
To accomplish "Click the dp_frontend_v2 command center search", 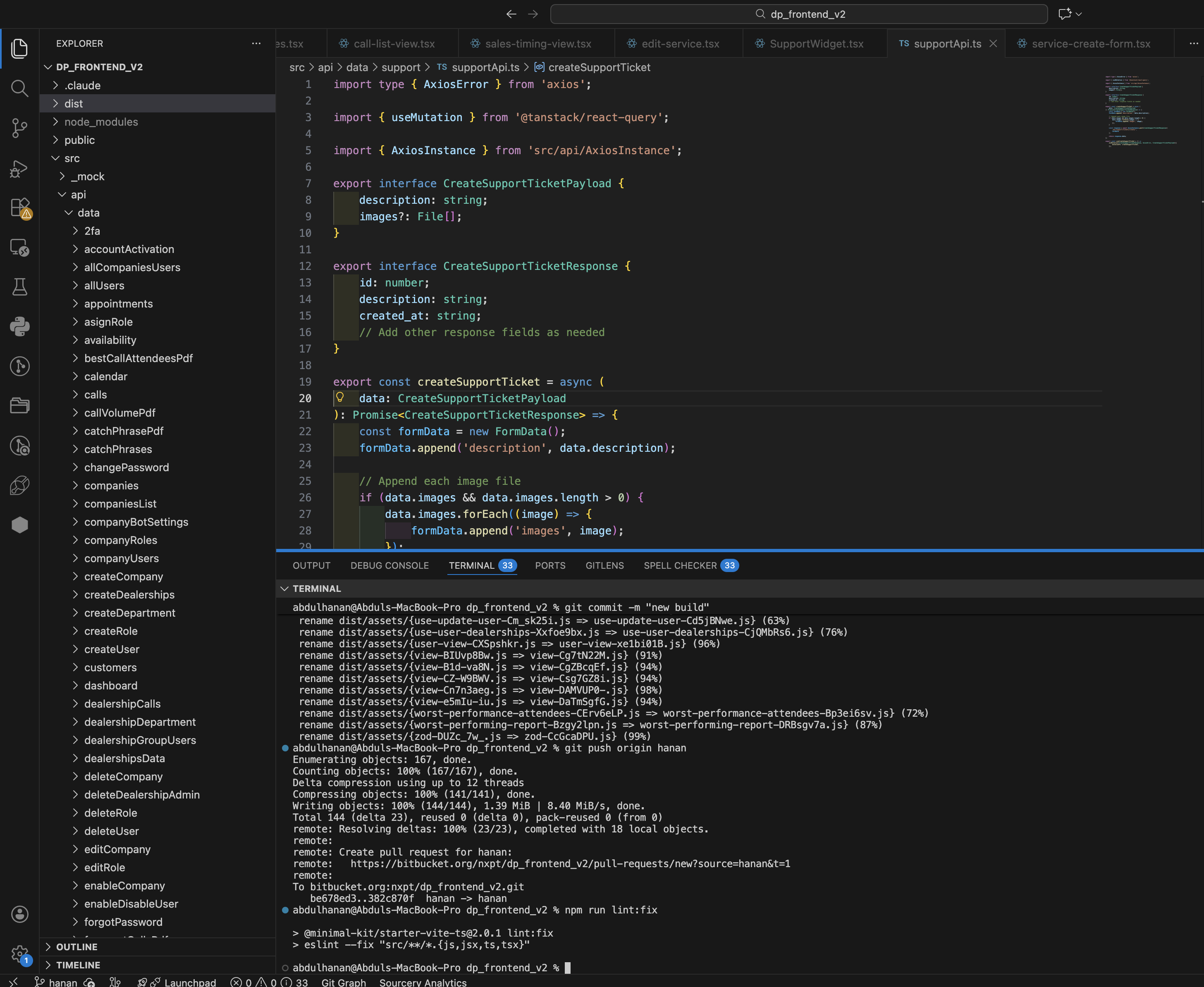I will [x=798, y=14].
